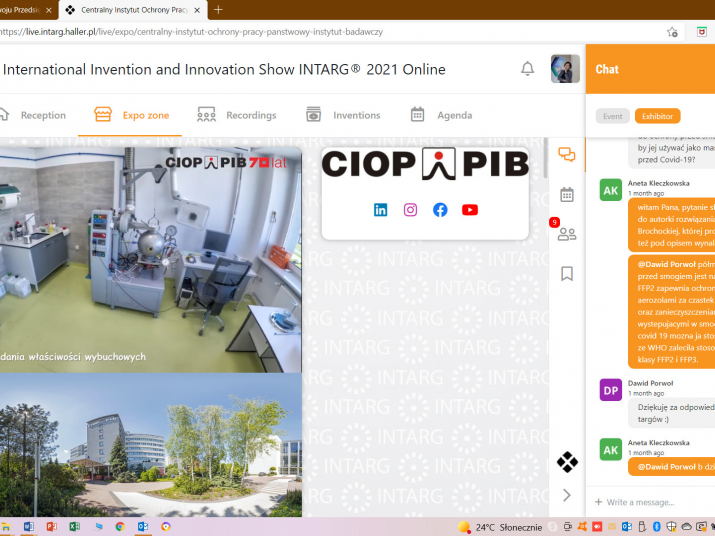
Task: Collapse sidebar with the chevron arrow
Action: [x=567, y=495]
